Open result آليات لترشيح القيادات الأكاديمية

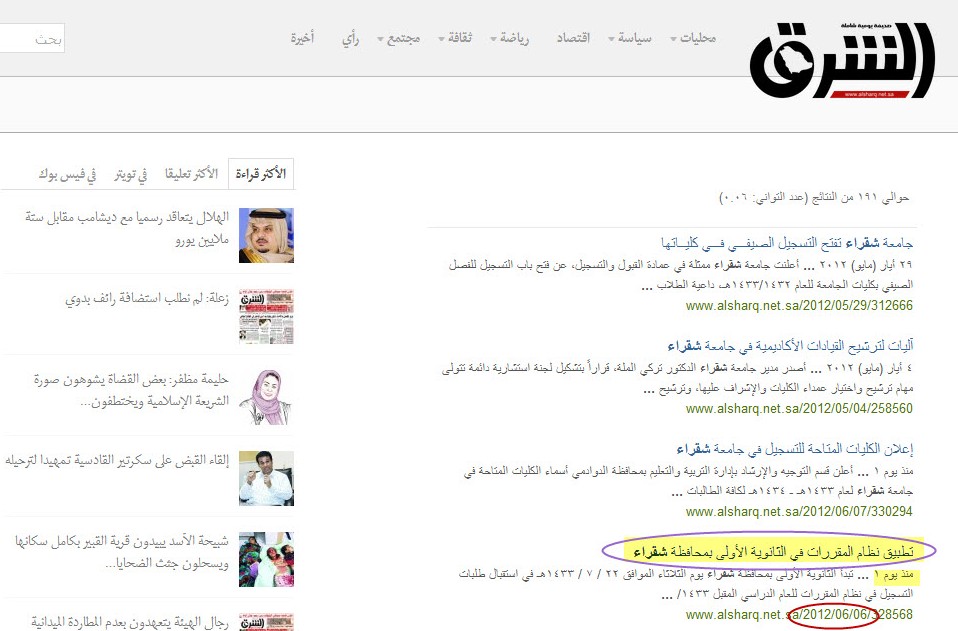point(791,346)
